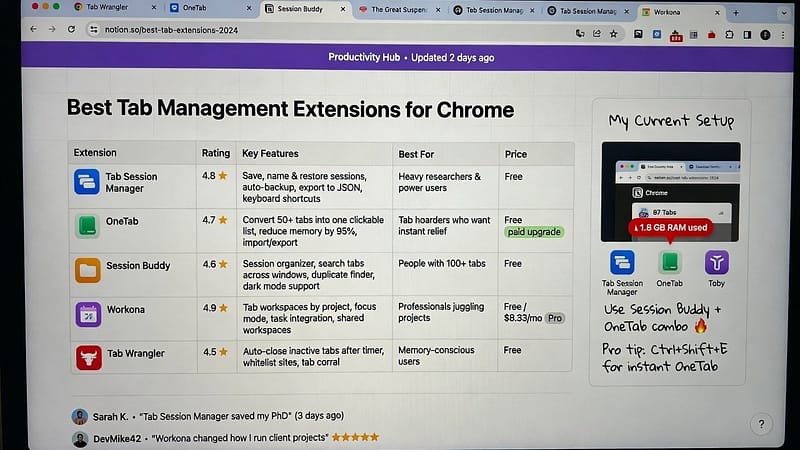This screenshot has height=450, width=800.
Task: Open the blue circle extension icon in toolbar
Action: (x=657, y=34)
